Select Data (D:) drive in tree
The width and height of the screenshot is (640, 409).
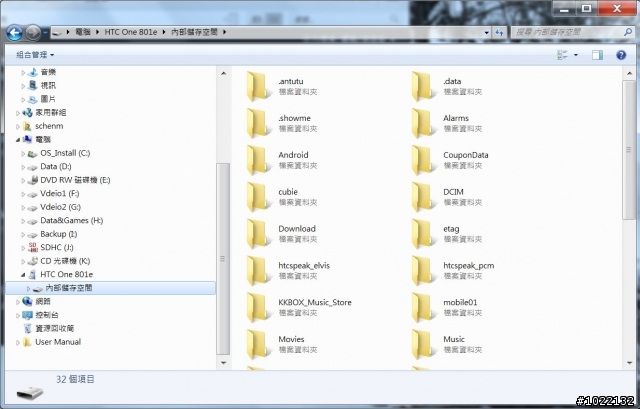(x=56, y=167)
